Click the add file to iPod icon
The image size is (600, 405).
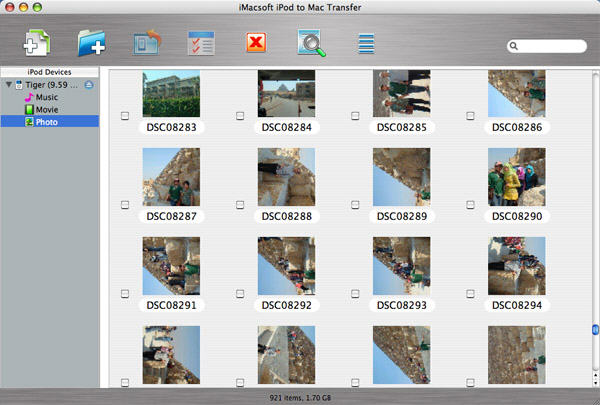[37, 43]
